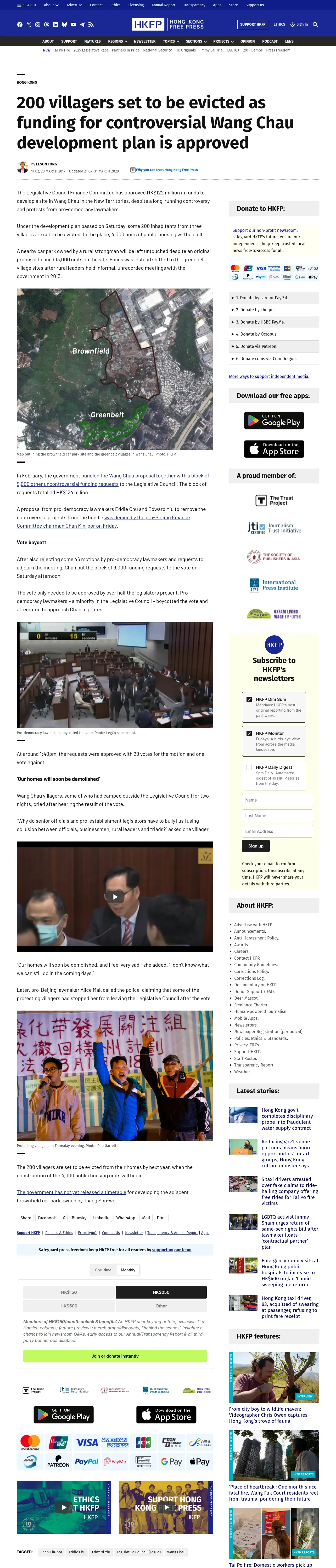Image resolution: width=336 pixels, height=1568 pixels.
Task: Open 'More ways to support independent media' link
Action: (269, 376)
